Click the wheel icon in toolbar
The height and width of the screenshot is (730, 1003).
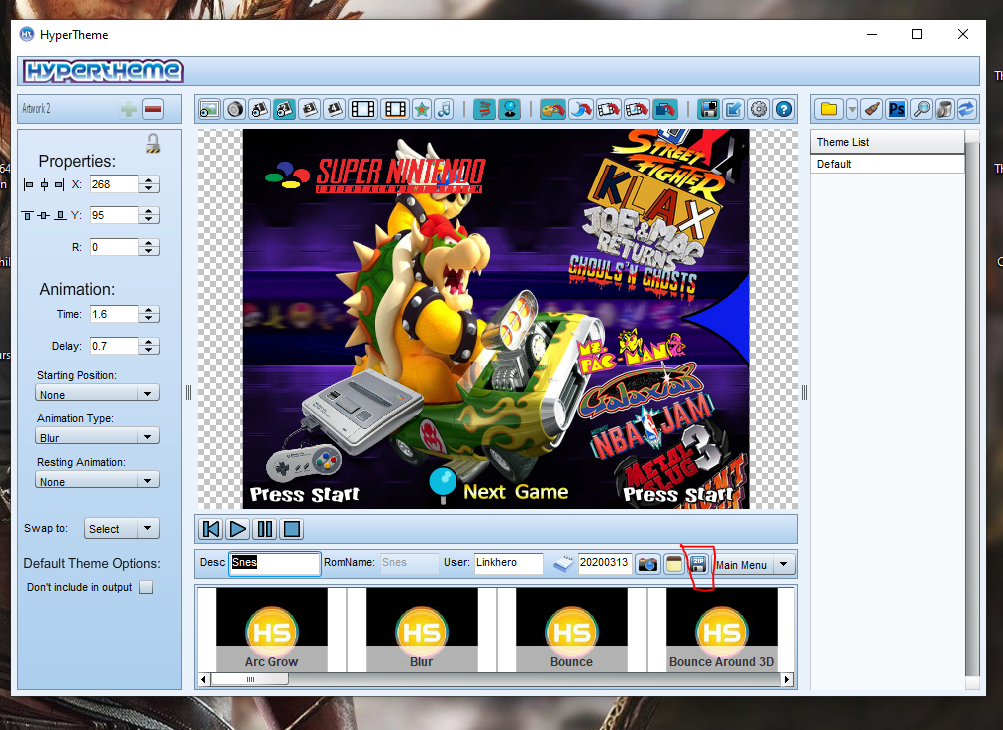(x=235, y=109)
